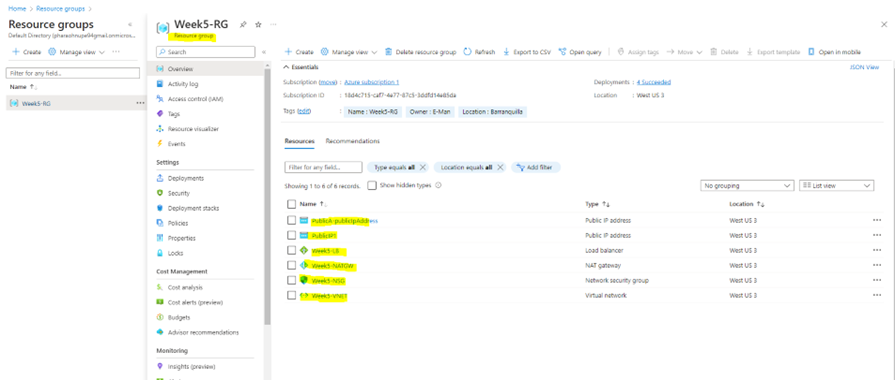
Task: Check the PublicIP1 row checkbox
Action: coord(292,236)
